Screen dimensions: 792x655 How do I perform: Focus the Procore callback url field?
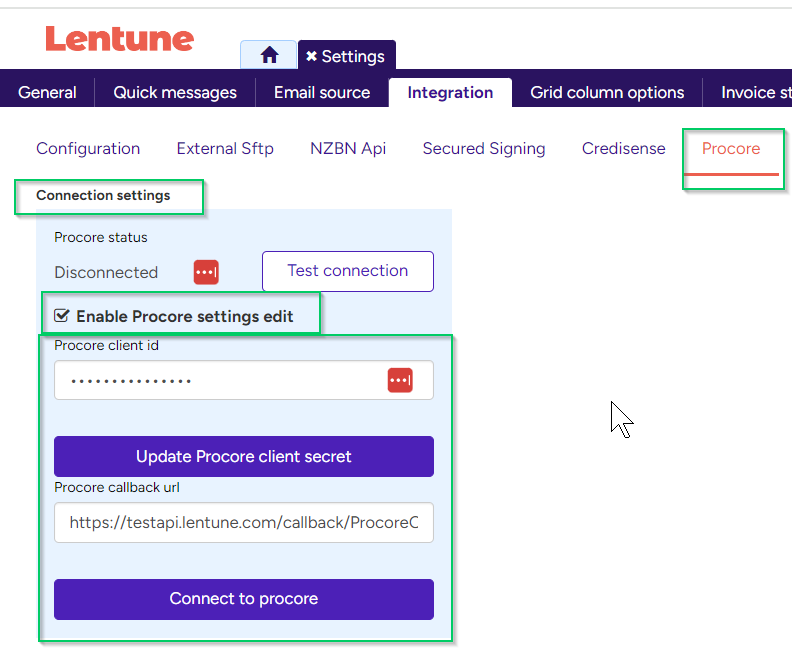244,522
